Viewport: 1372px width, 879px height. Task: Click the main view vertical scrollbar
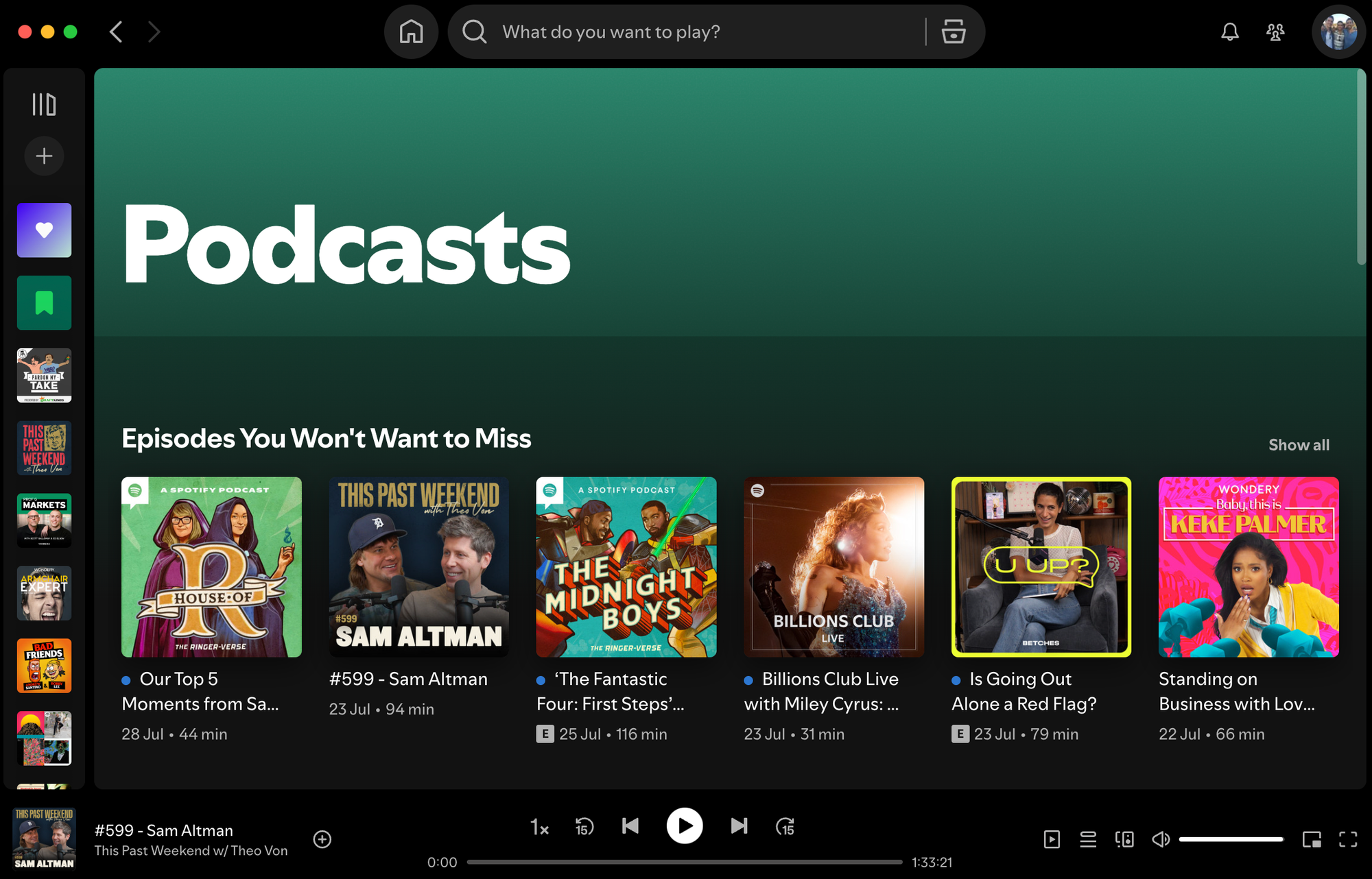pyautogui.click(x=1361, y=167)
